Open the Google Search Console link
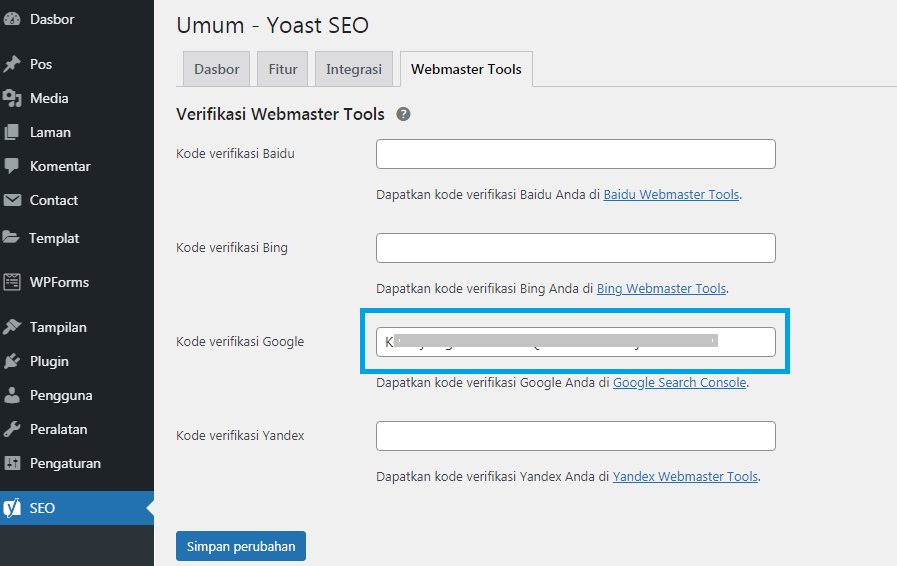 tap(680, 382)
